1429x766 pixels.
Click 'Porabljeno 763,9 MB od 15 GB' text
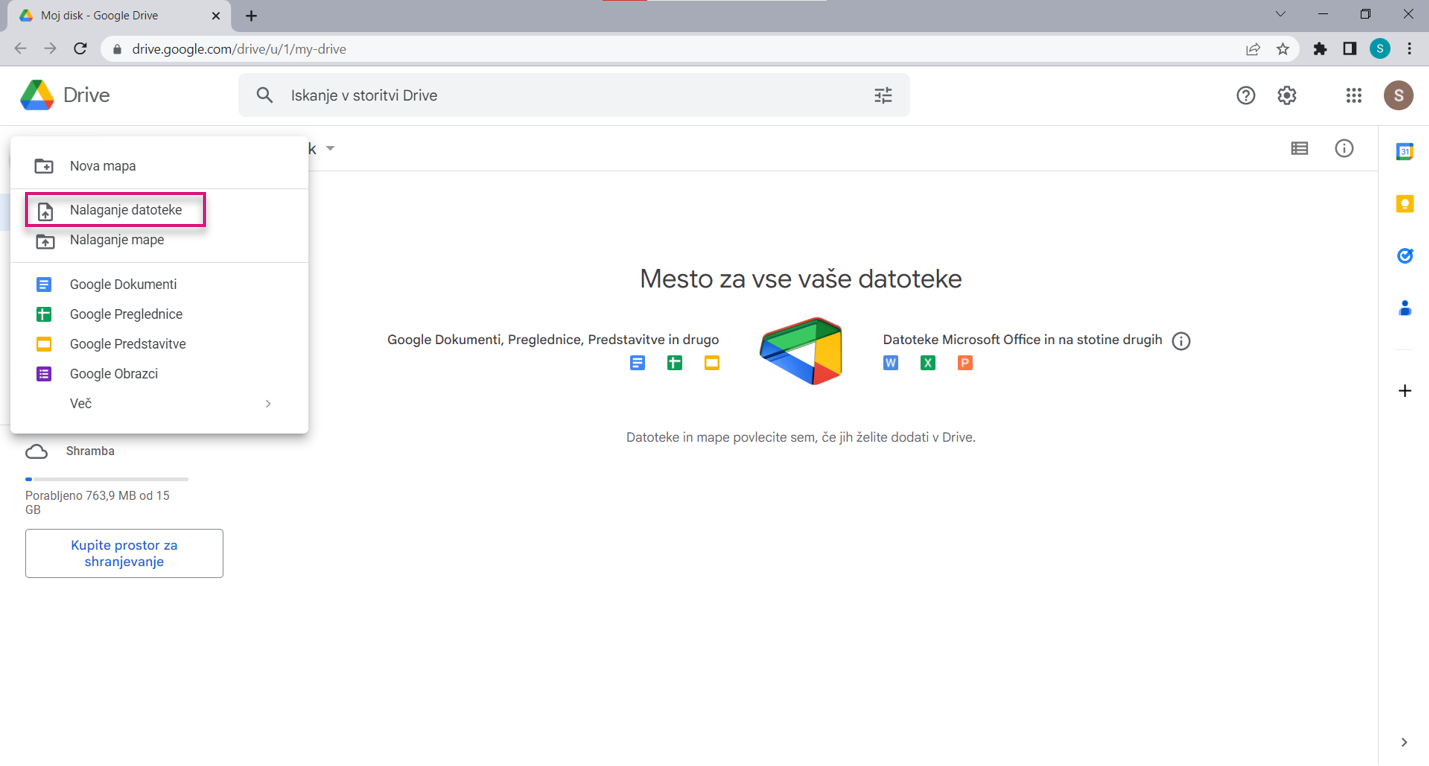click(97, 503)
